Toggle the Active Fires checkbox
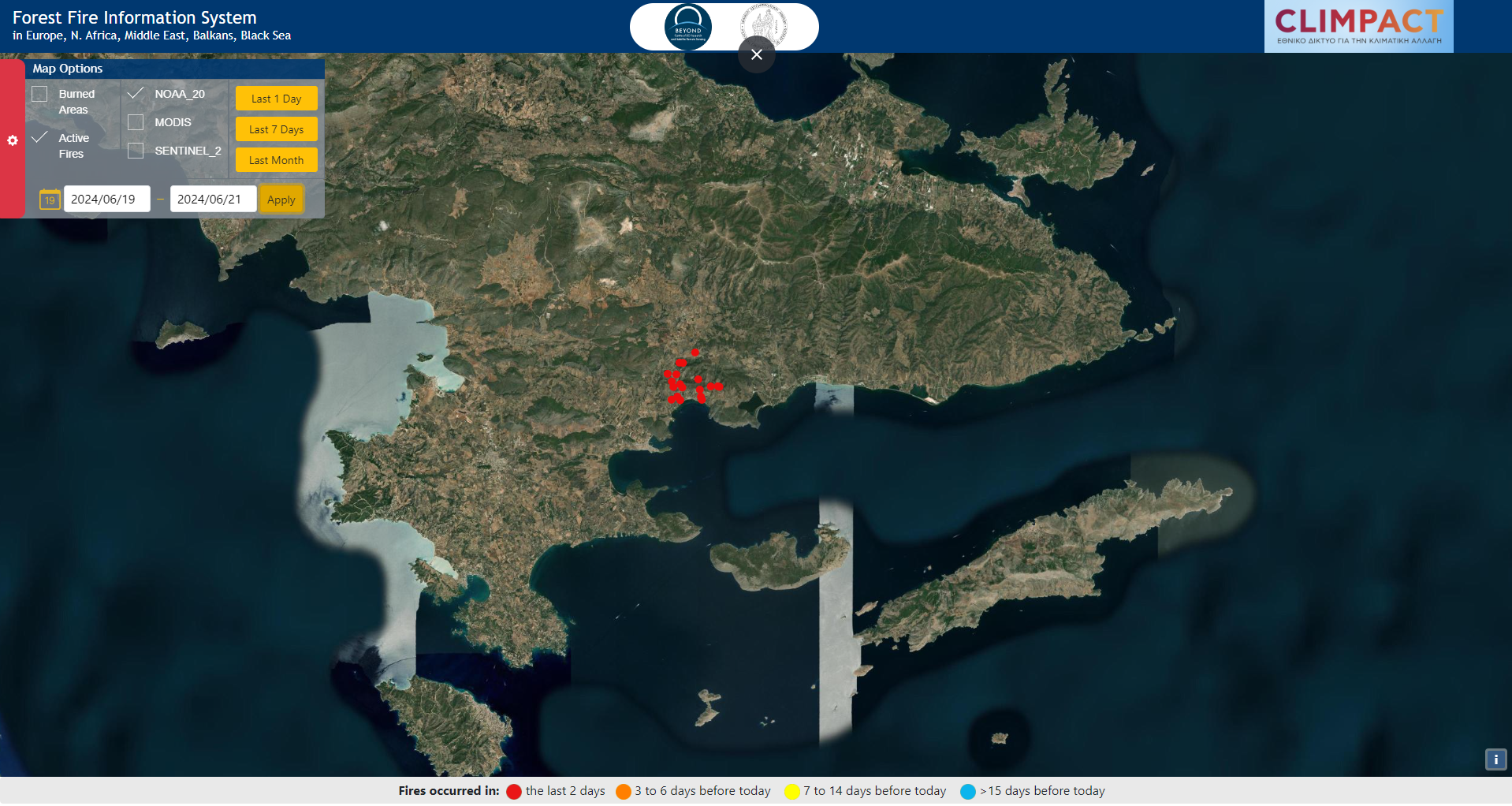Image resolution: width=1512 pixels, height=806 pixels. 39,138
